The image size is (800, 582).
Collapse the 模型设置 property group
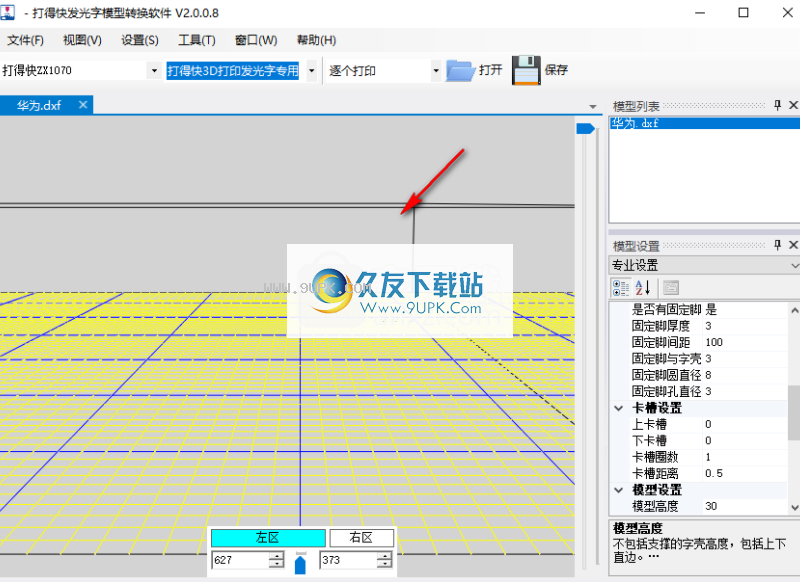[x=619, y=490]
